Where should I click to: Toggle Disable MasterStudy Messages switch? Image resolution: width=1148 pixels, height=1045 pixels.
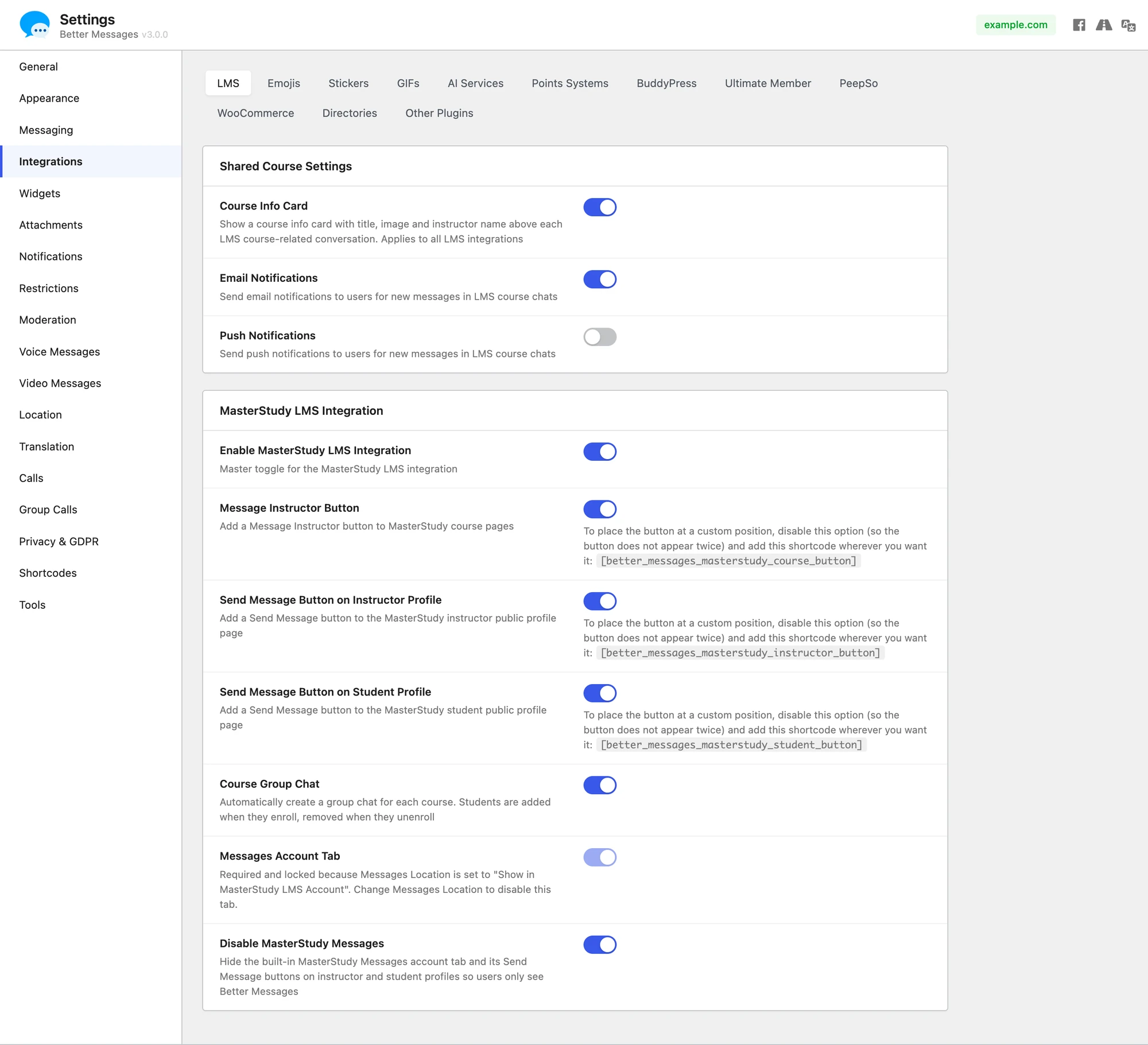600,945
